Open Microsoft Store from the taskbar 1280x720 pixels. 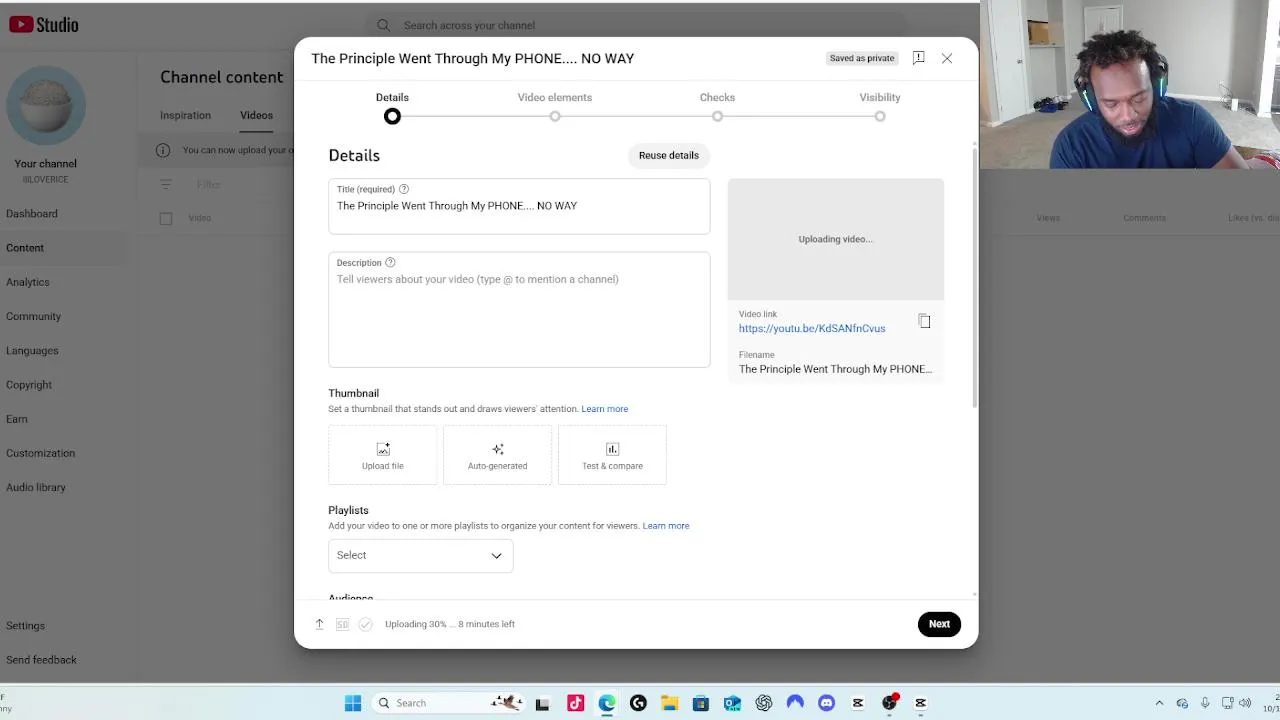(701, 703)
